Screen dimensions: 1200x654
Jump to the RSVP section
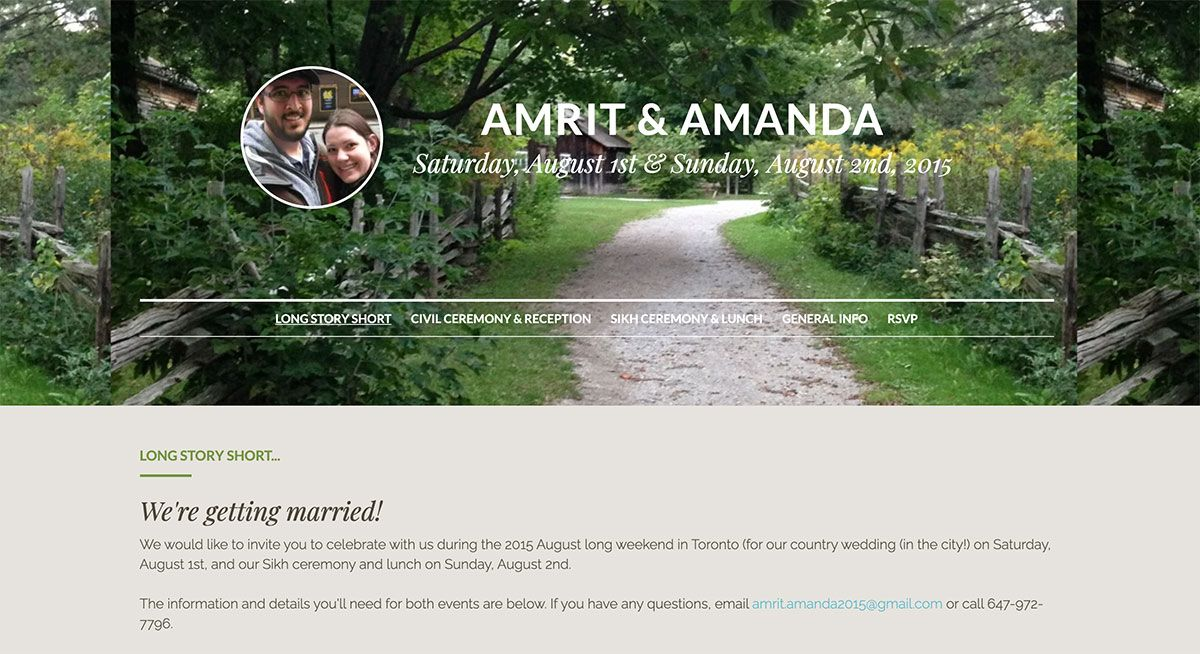(902, 319)
